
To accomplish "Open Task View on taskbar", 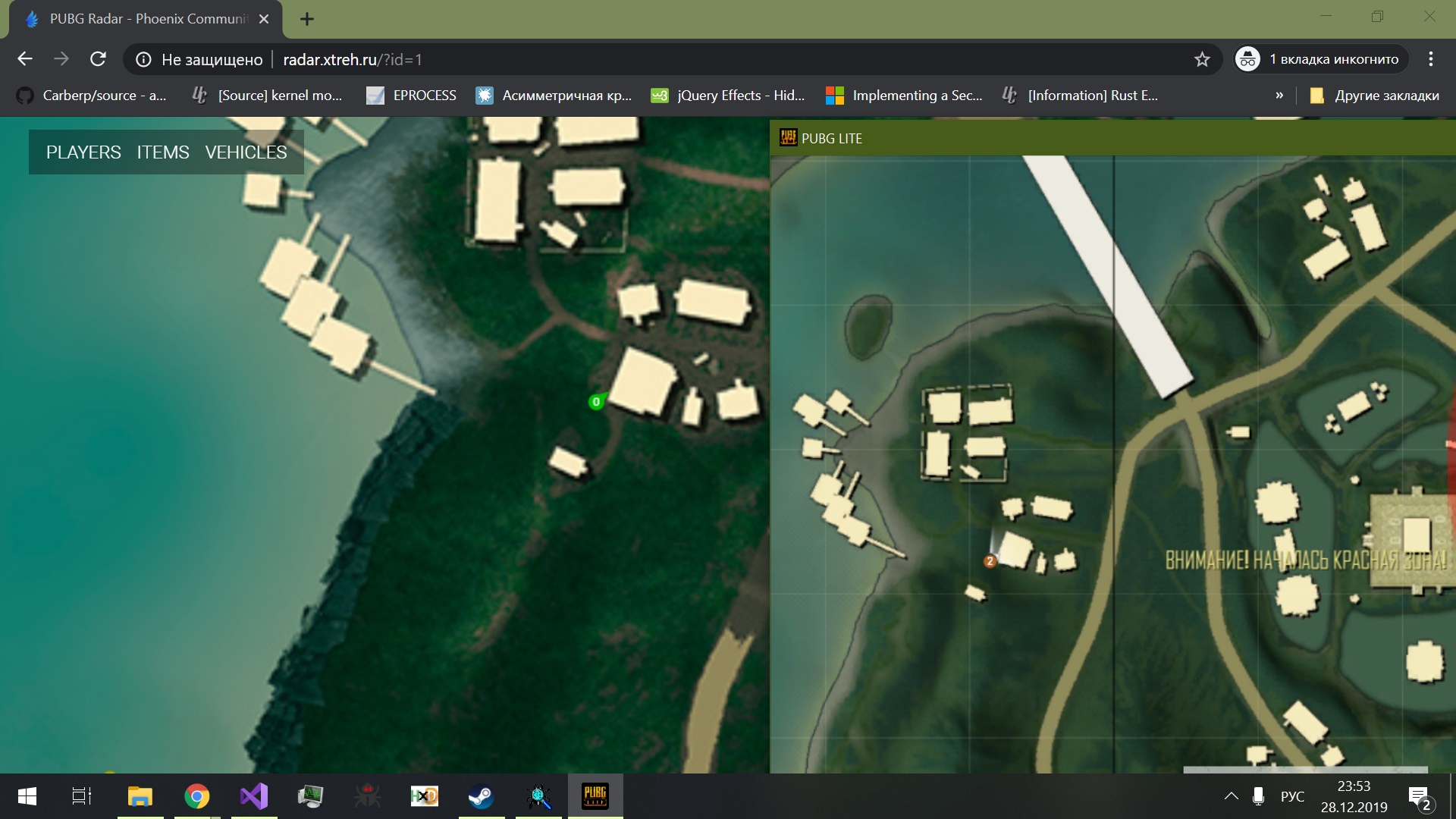I will [x=82, y=796].
